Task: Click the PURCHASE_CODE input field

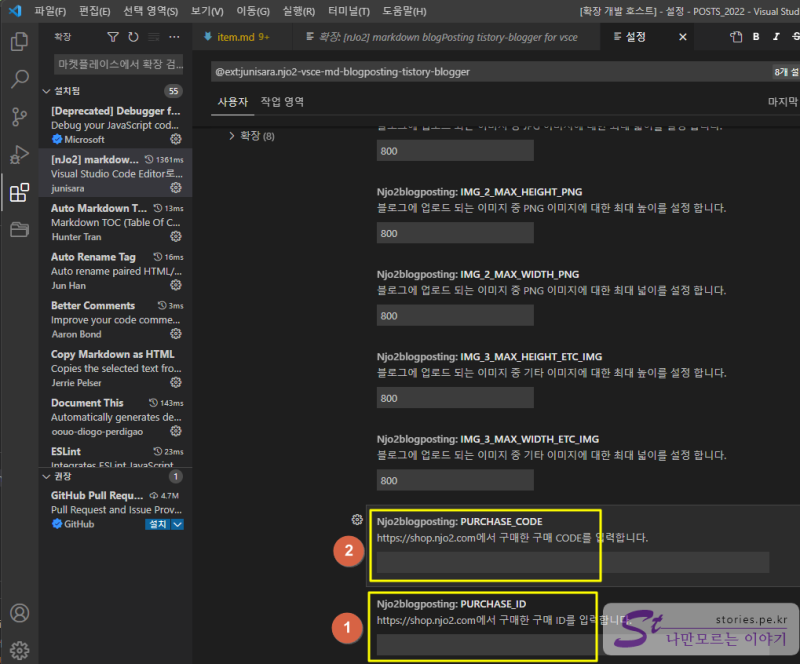Action: pos(572,562)
